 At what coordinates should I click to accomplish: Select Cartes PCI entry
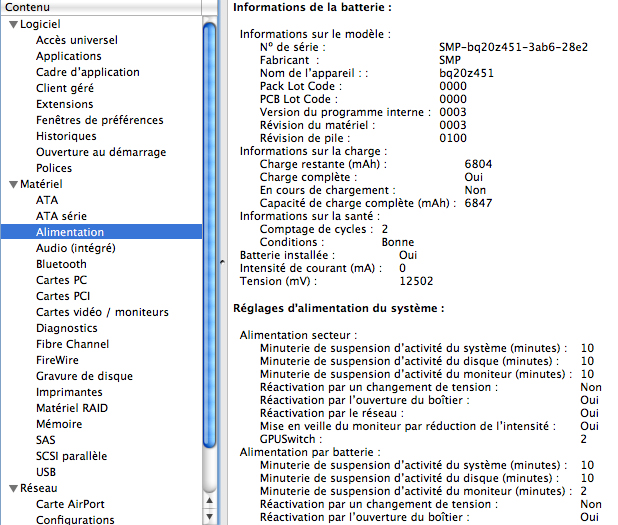coord(63,296)
